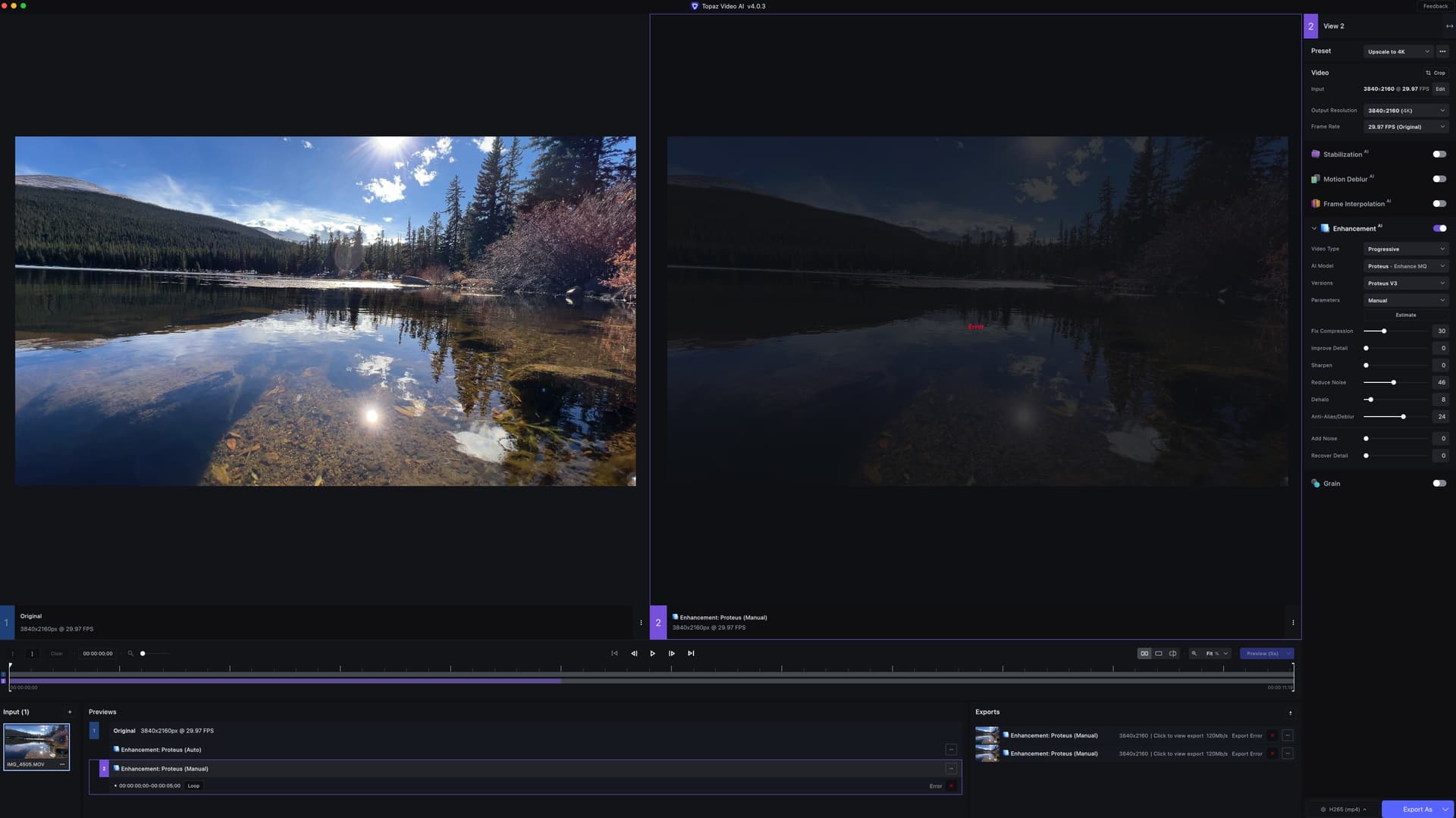
Task: Jump to the last frame
Action: 691,653
